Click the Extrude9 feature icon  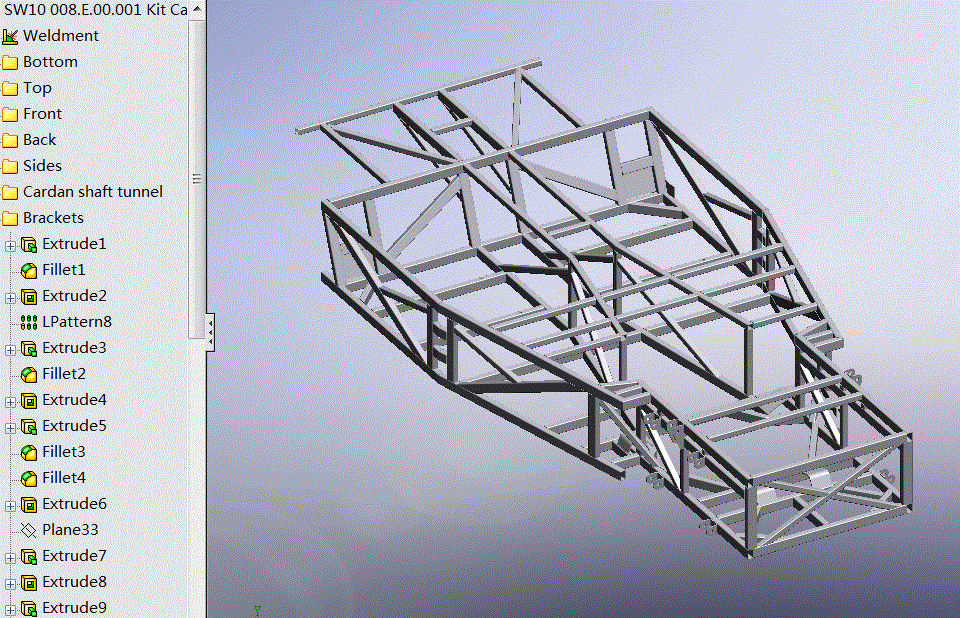[x=29, y=609]
